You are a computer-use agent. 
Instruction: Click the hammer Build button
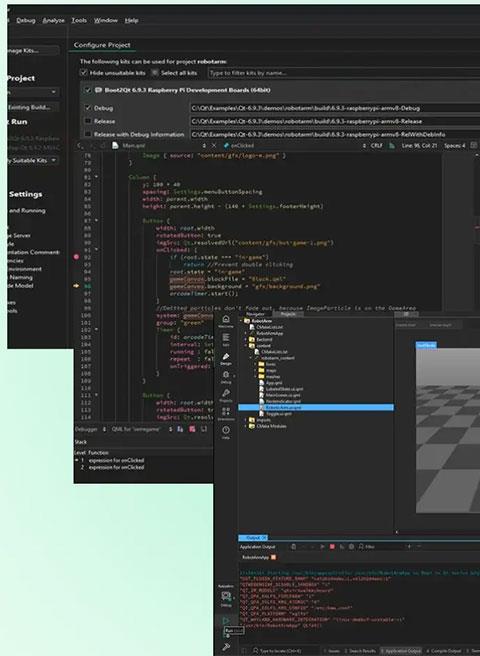(226, 647)
